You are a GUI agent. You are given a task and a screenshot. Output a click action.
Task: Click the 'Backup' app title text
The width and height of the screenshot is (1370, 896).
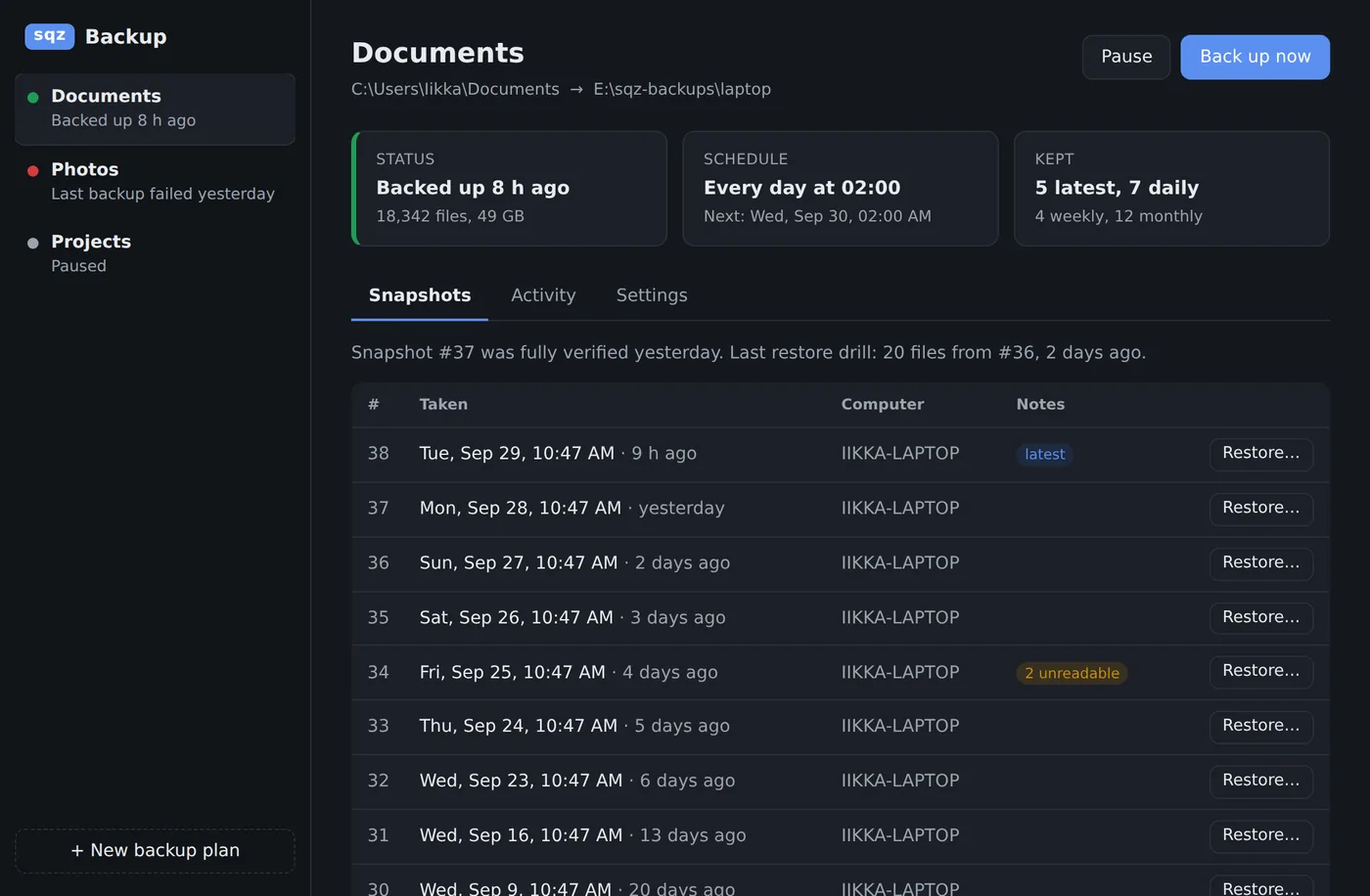(x=126, y=36)
